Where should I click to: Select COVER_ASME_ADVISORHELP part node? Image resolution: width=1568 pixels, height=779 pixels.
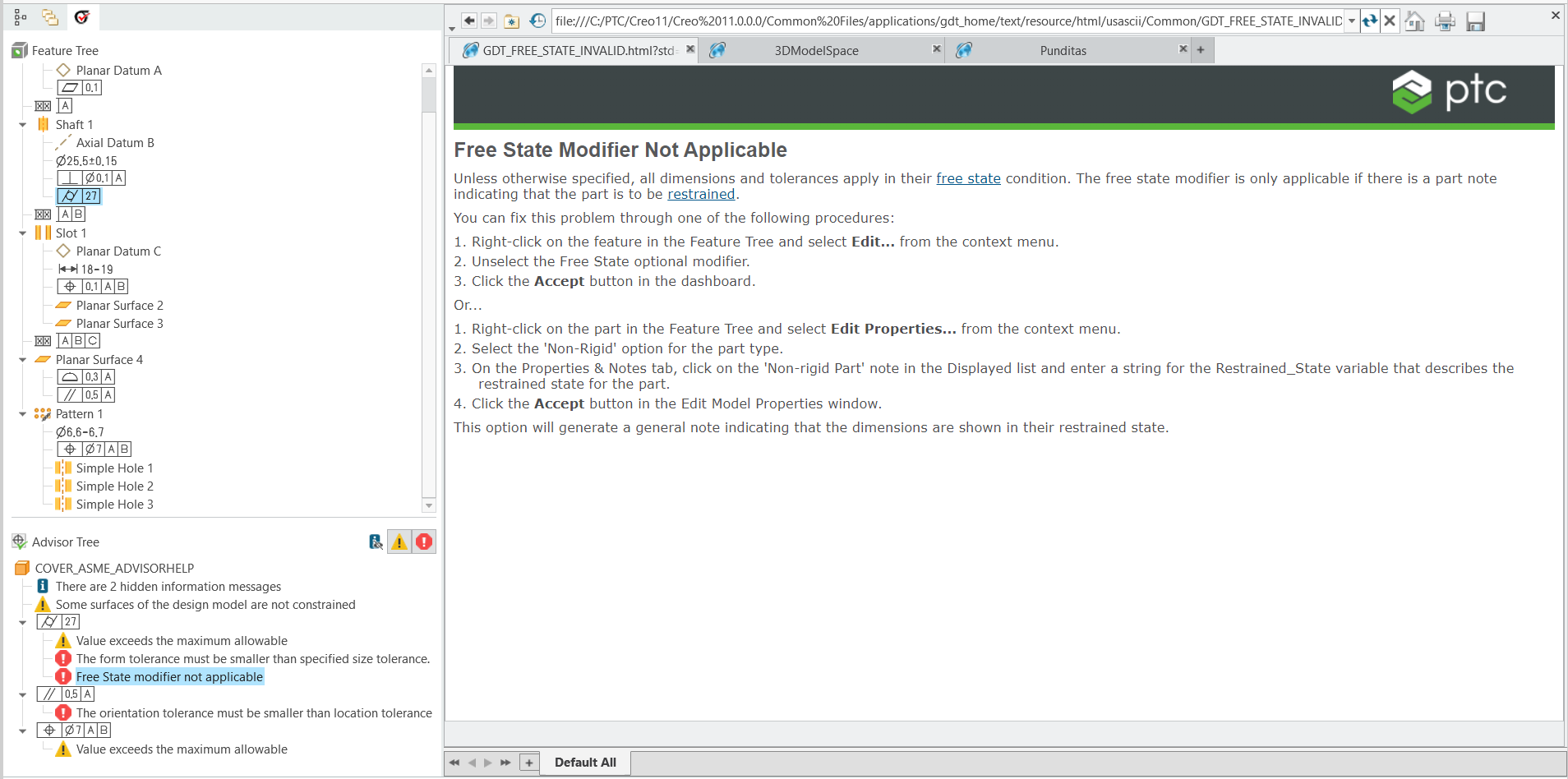114,569
